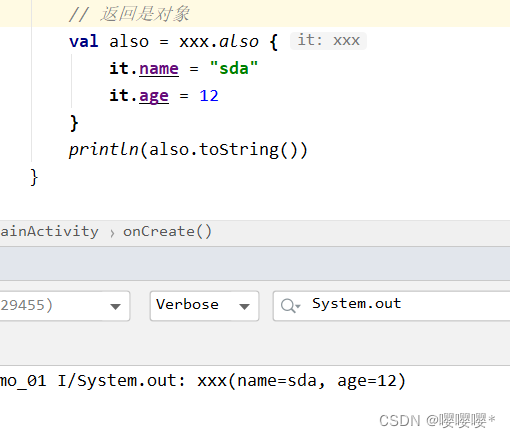Click the search magnifier icon in Logcat filter
Image resolution: width=510 pixels, height=438 pixels.
click(290, 306)
